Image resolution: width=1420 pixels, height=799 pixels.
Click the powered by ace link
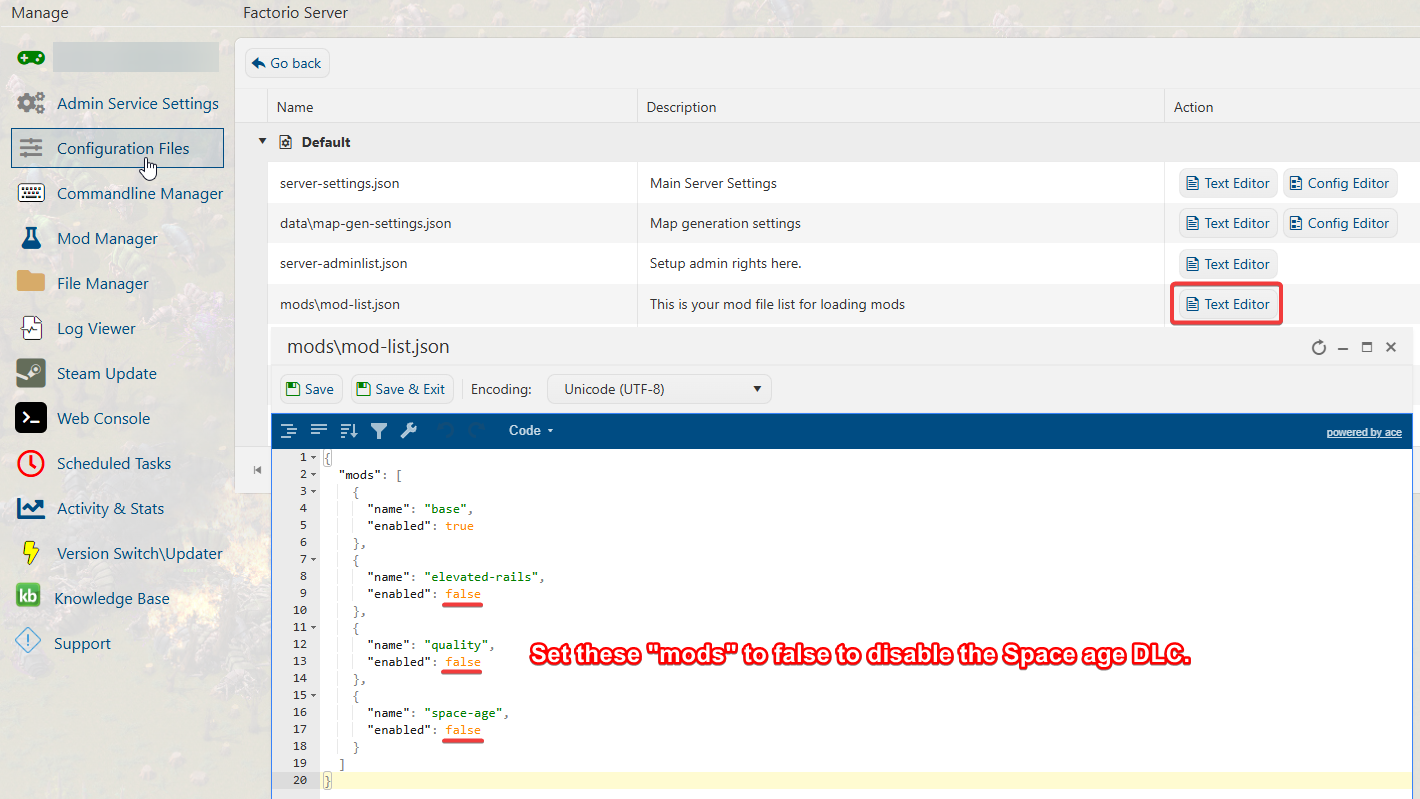coord(1364,433)
